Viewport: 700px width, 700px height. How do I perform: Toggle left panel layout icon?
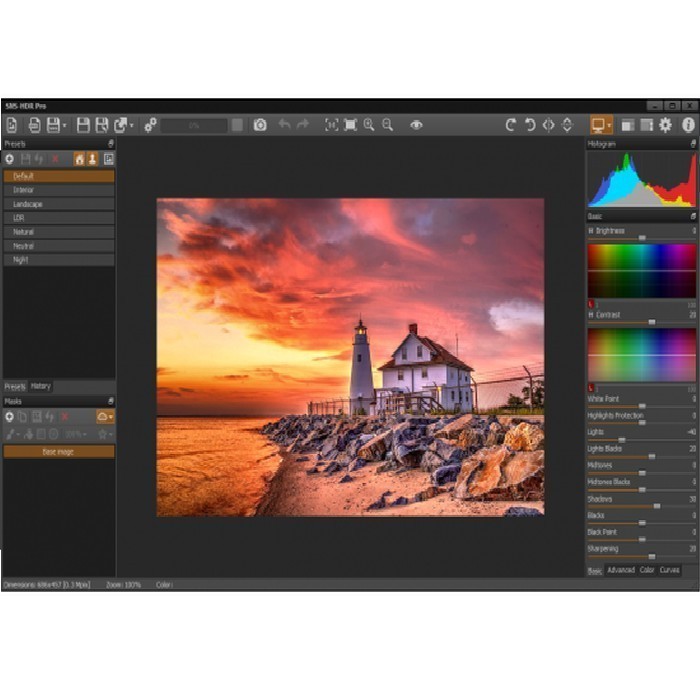point(628,125)
